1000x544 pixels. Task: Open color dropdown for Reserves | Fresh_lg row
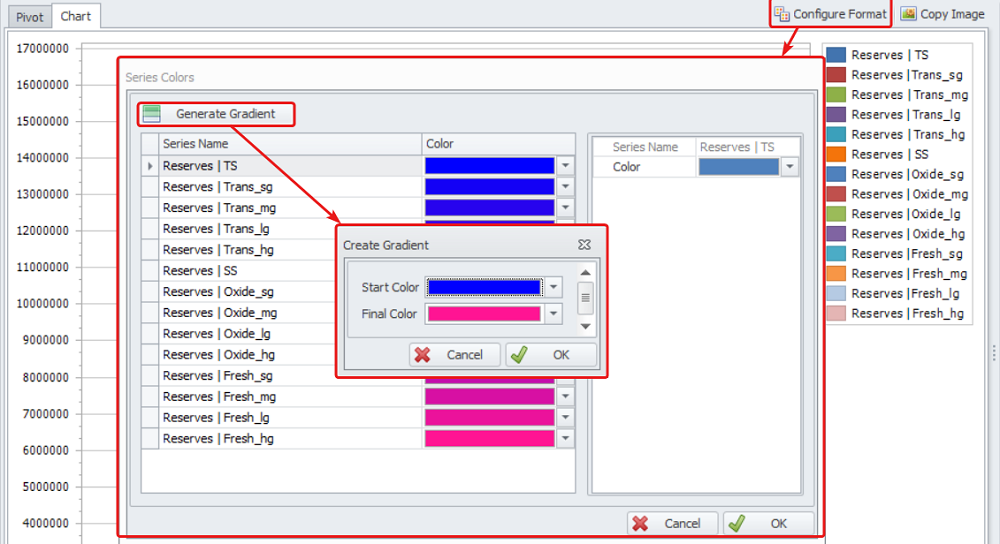(x=566, y=418)
